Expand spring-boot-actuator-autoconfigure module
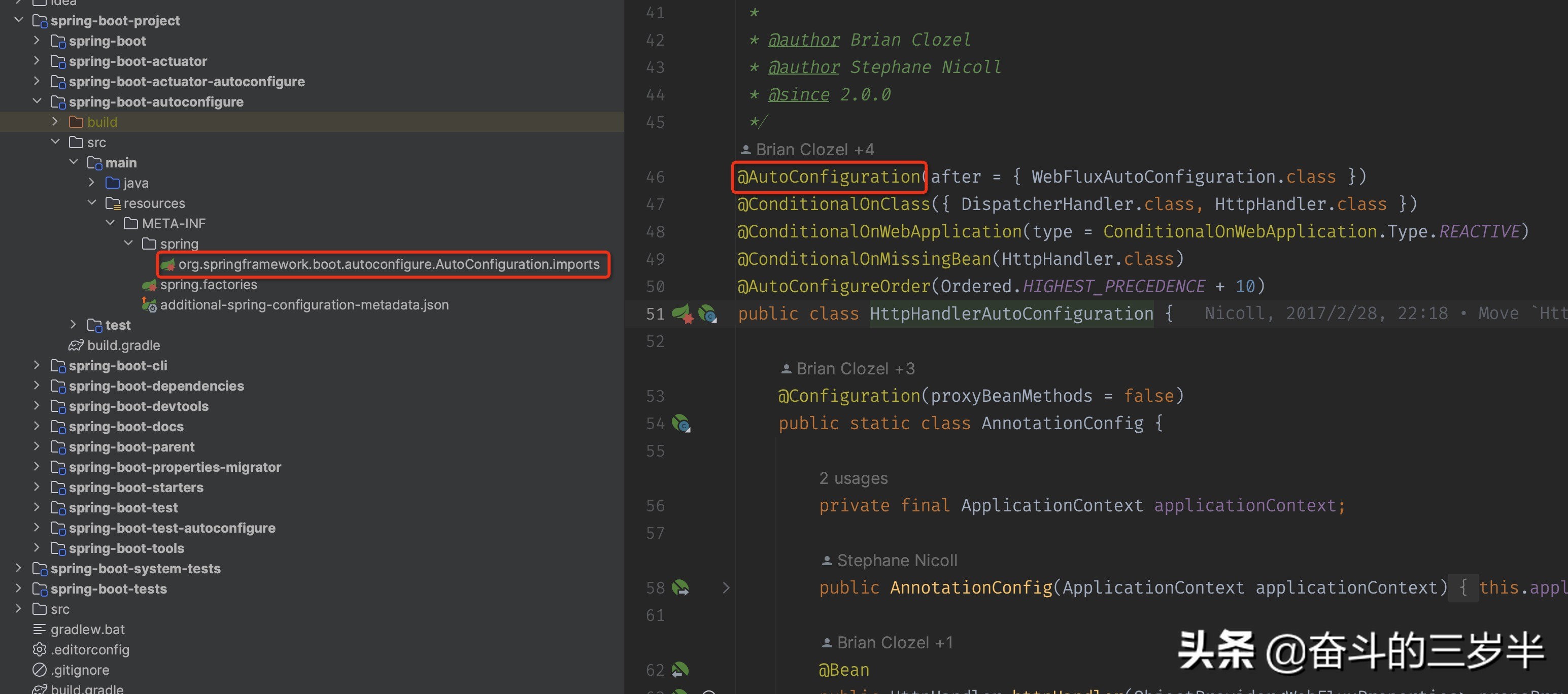This screenshot has height=694, width=1568. tap(37, 81)
